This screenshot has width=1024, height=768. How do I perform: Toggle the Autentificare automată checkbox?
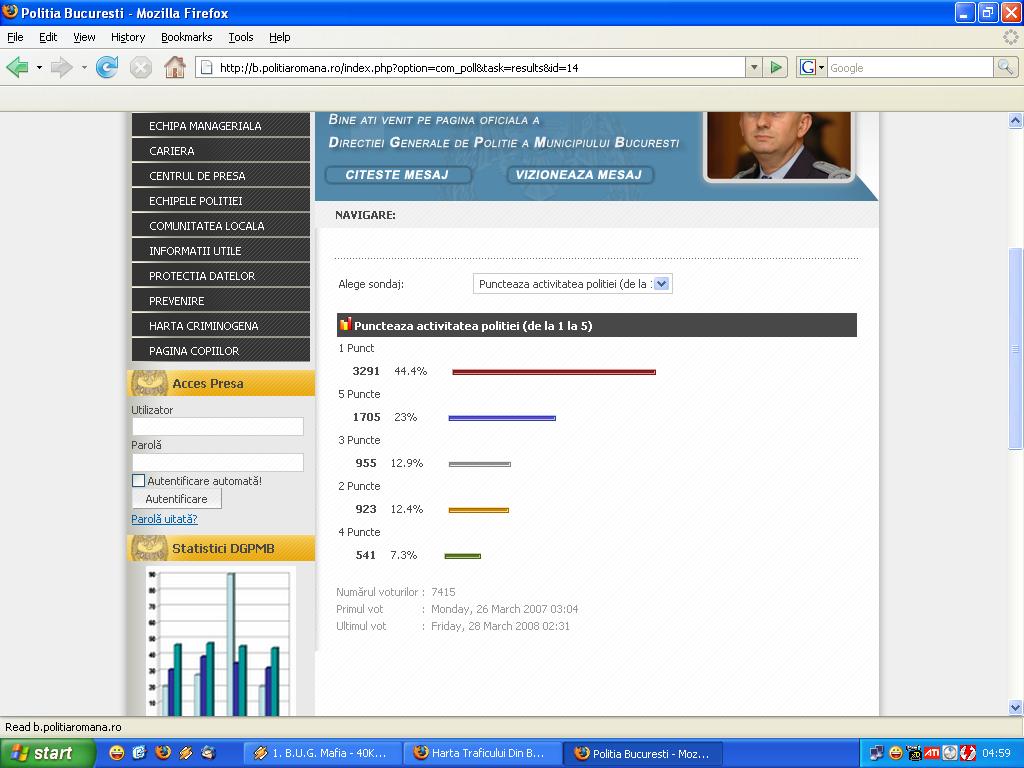[139, 481]
